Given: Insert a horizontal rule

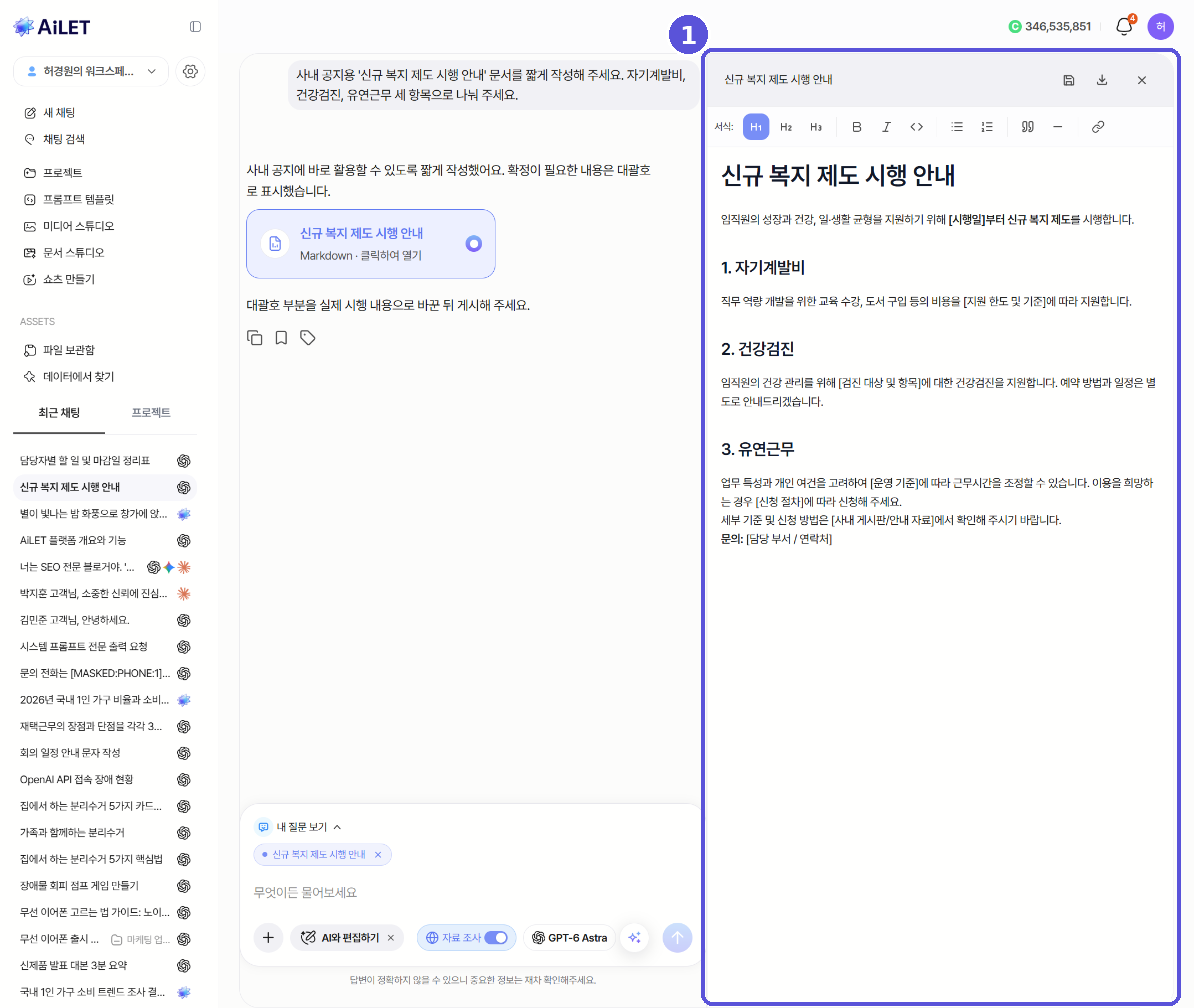Looking at the screenshot, I should [1058, 127].
